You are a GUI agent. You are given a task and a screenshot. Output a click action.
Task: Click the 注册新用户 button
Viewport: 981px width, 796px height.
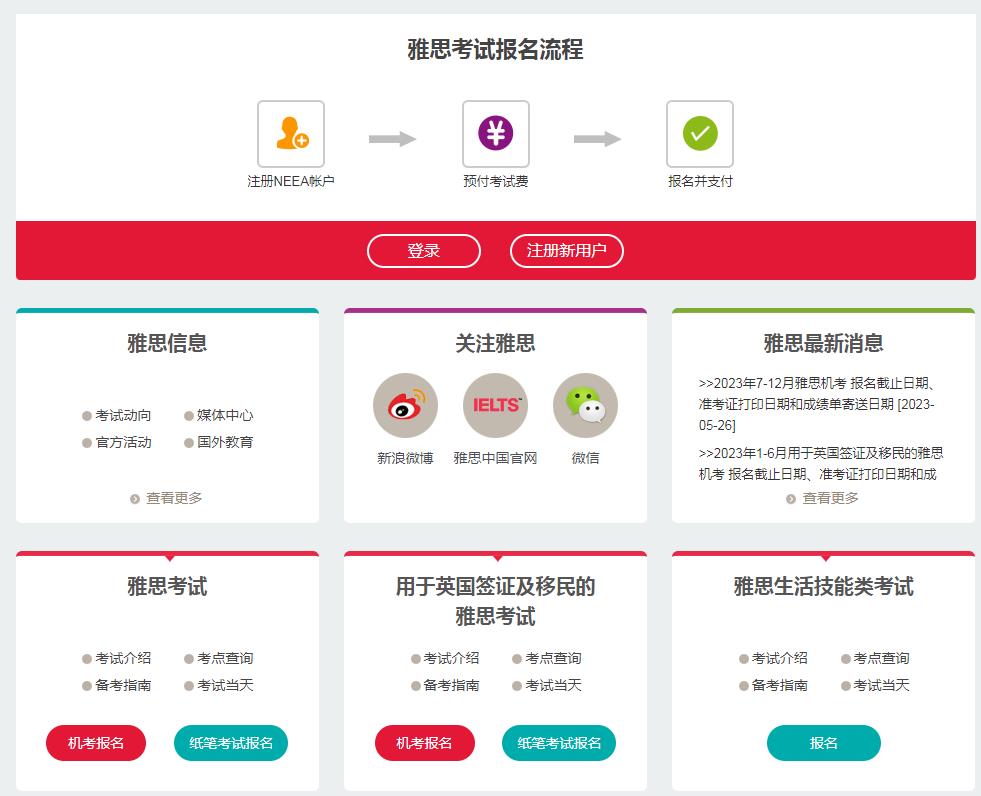point(567,251)
